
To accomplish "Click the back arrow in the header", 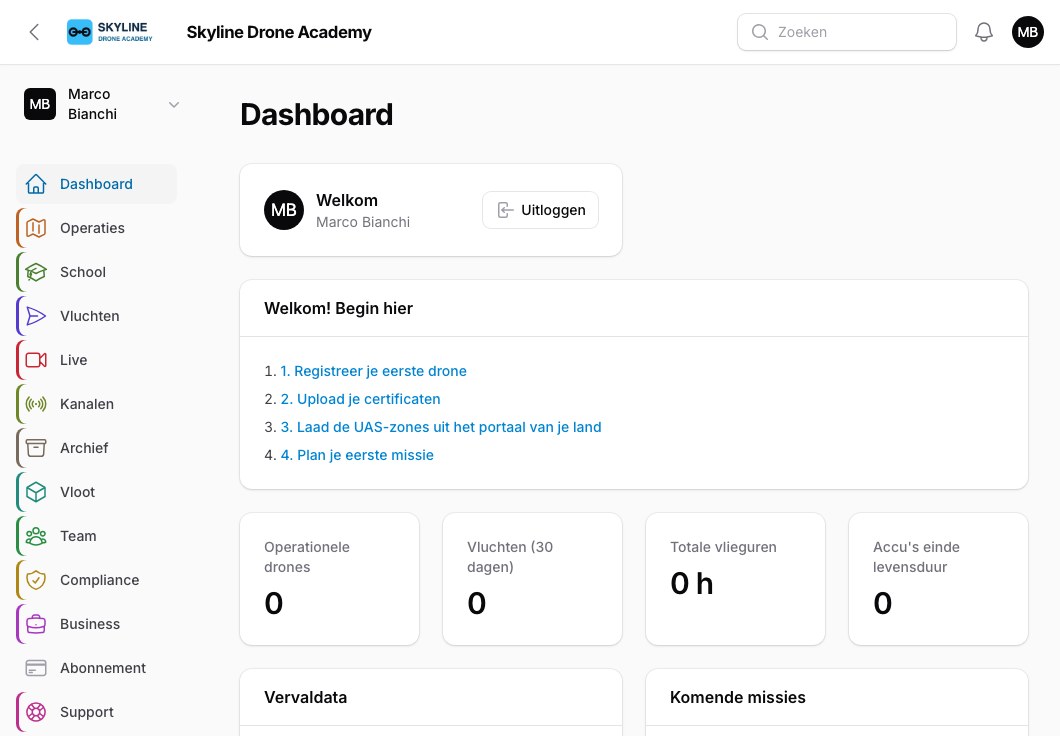I will pyautogui.click(x=34, y=32).
